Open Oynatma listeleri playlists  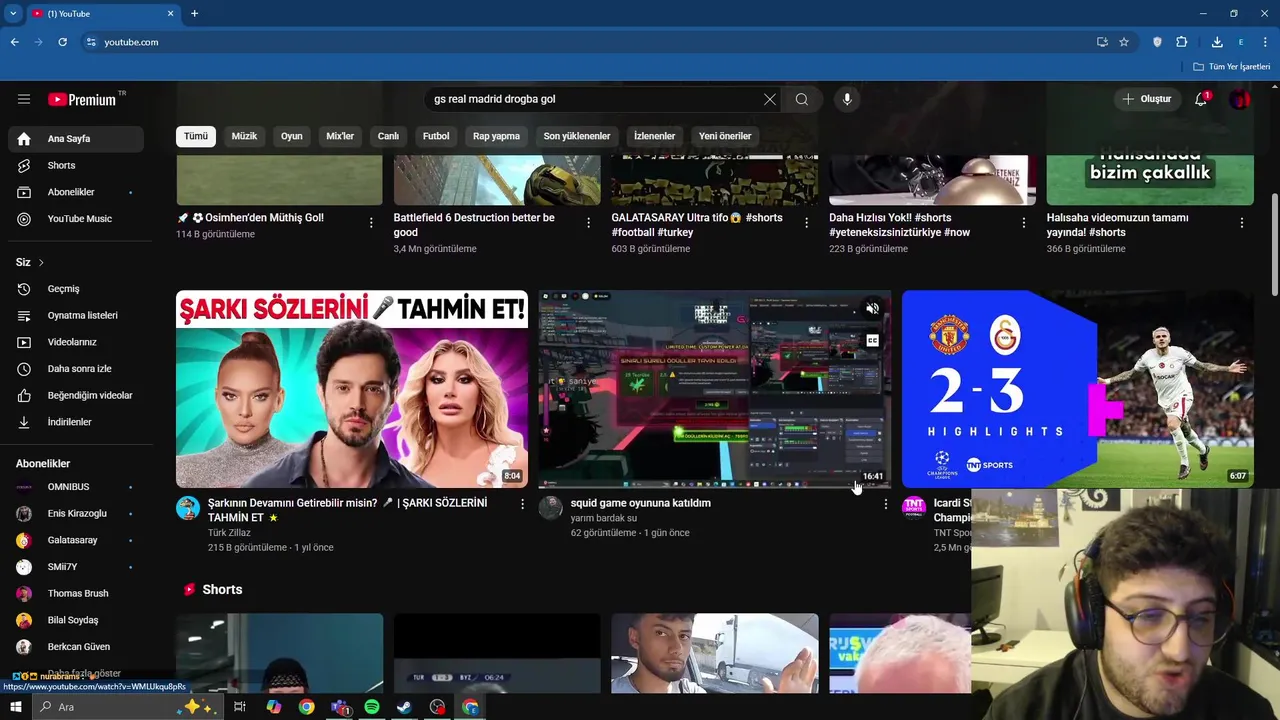[x=76, y=315]
